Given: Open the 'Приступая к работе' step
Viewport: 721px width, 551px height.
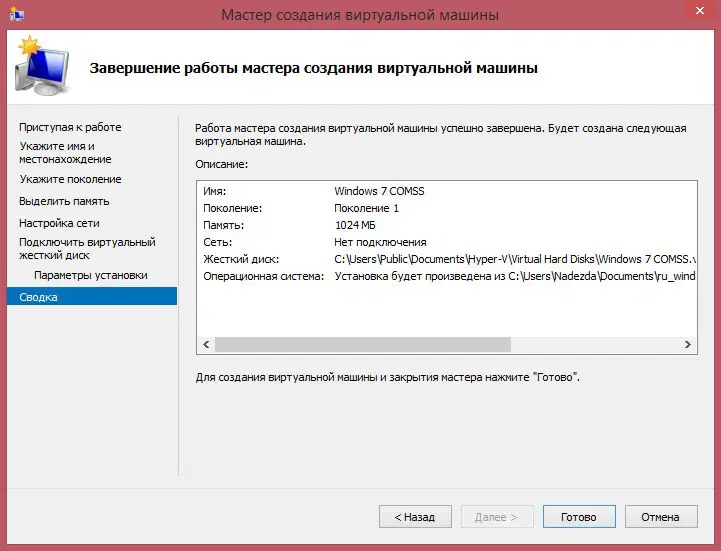Looking at the screenshot, I should click(x=70, y=127).
